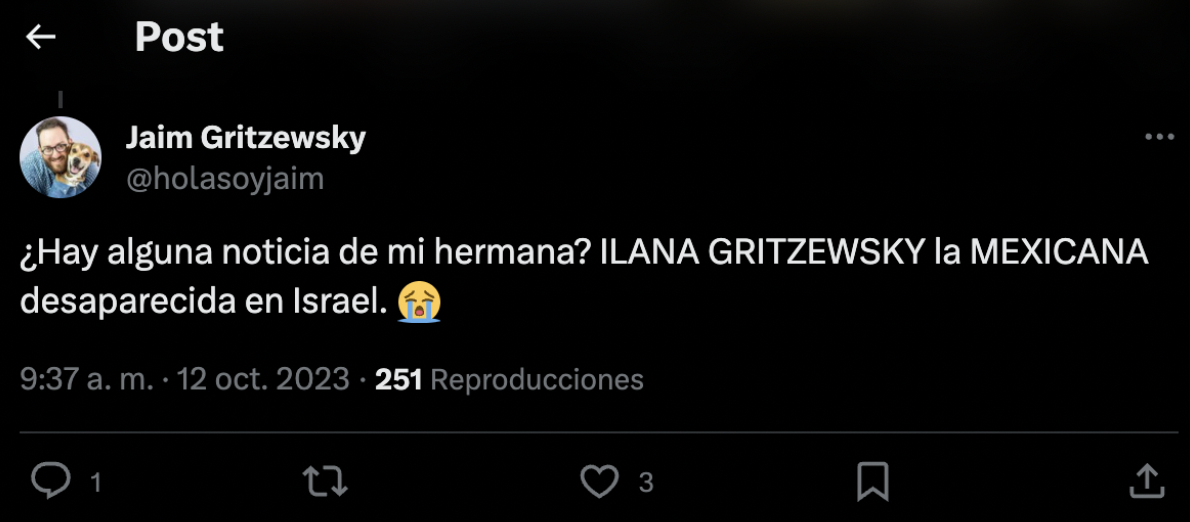Click the like count number 3
The height and width of the screenshot is (522, 1190).
[x=646, y=483]
